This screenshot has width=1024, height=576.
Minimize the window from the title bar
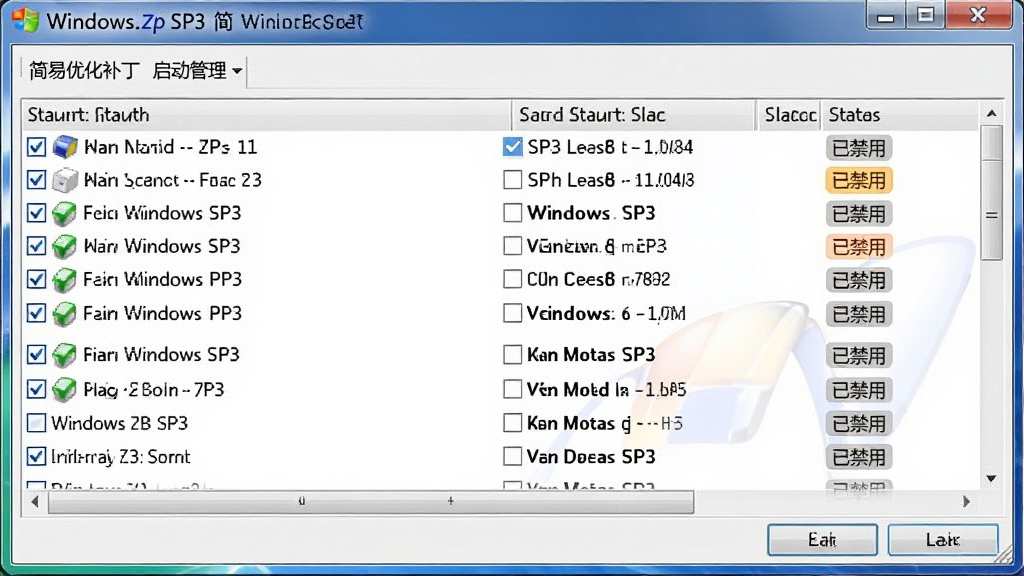click(x=886, y=16)
